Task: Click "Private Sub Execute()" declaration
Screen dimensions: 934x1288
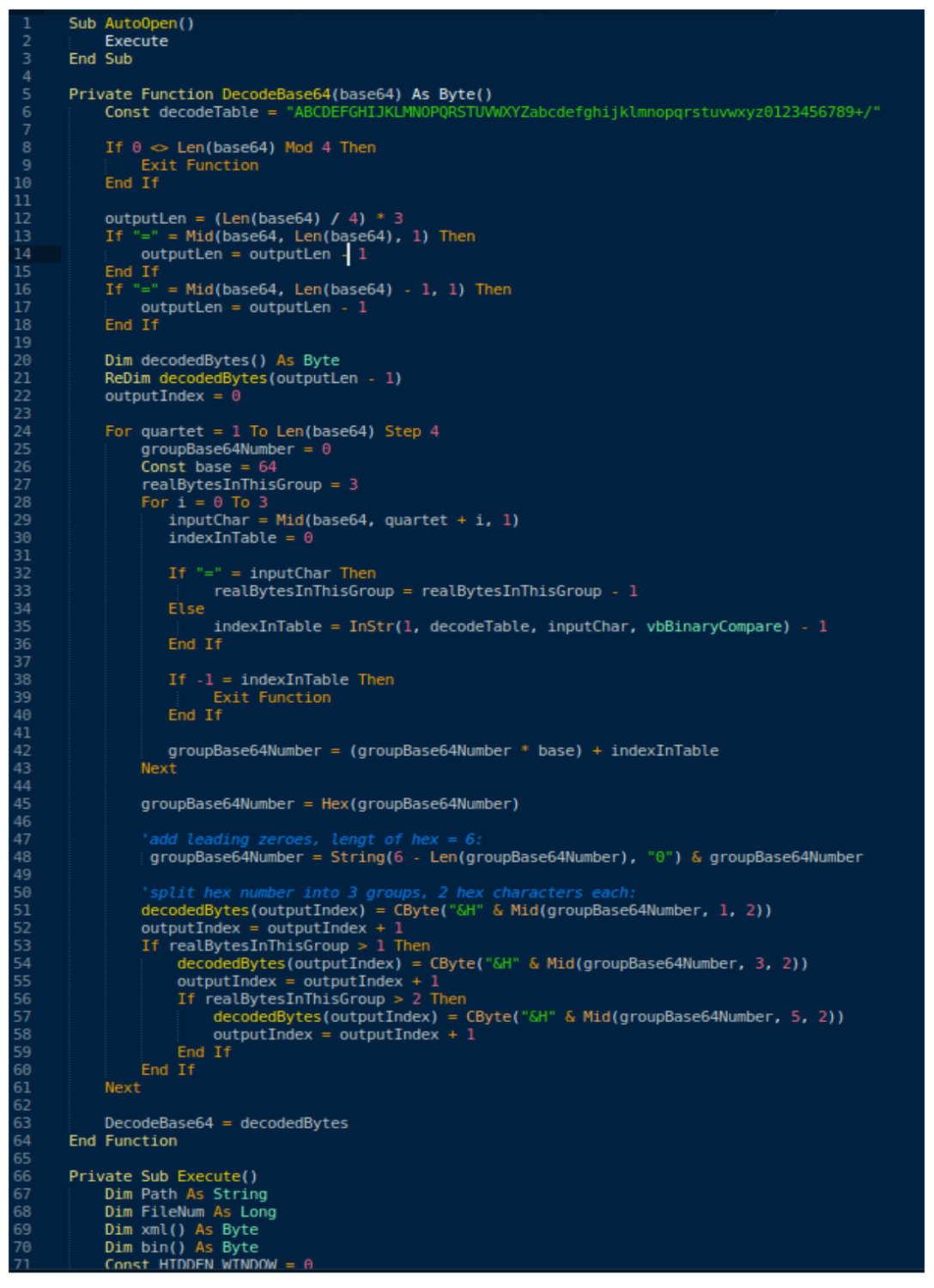Action: 163,1176
